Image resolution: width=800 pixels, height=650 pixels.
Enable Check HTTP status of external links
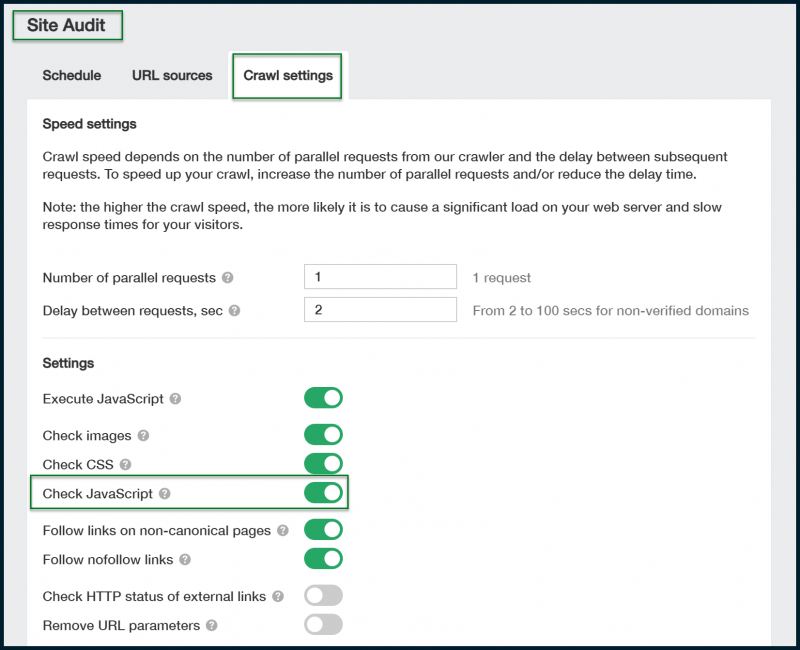323,595
